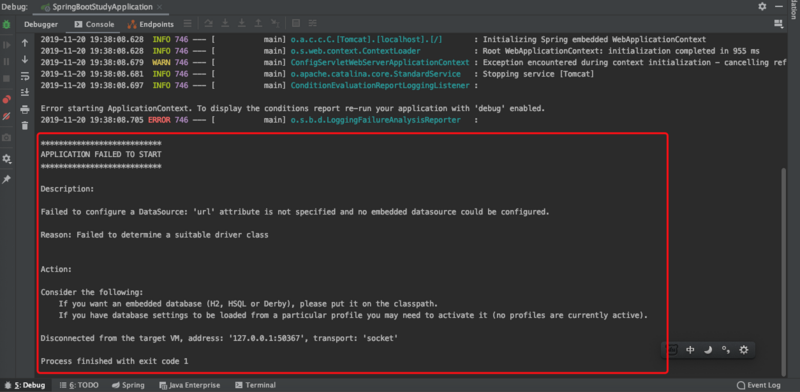This screenshot has width=800, height=392.
Task: Click the Print console icon
Action: pos(24,109)
